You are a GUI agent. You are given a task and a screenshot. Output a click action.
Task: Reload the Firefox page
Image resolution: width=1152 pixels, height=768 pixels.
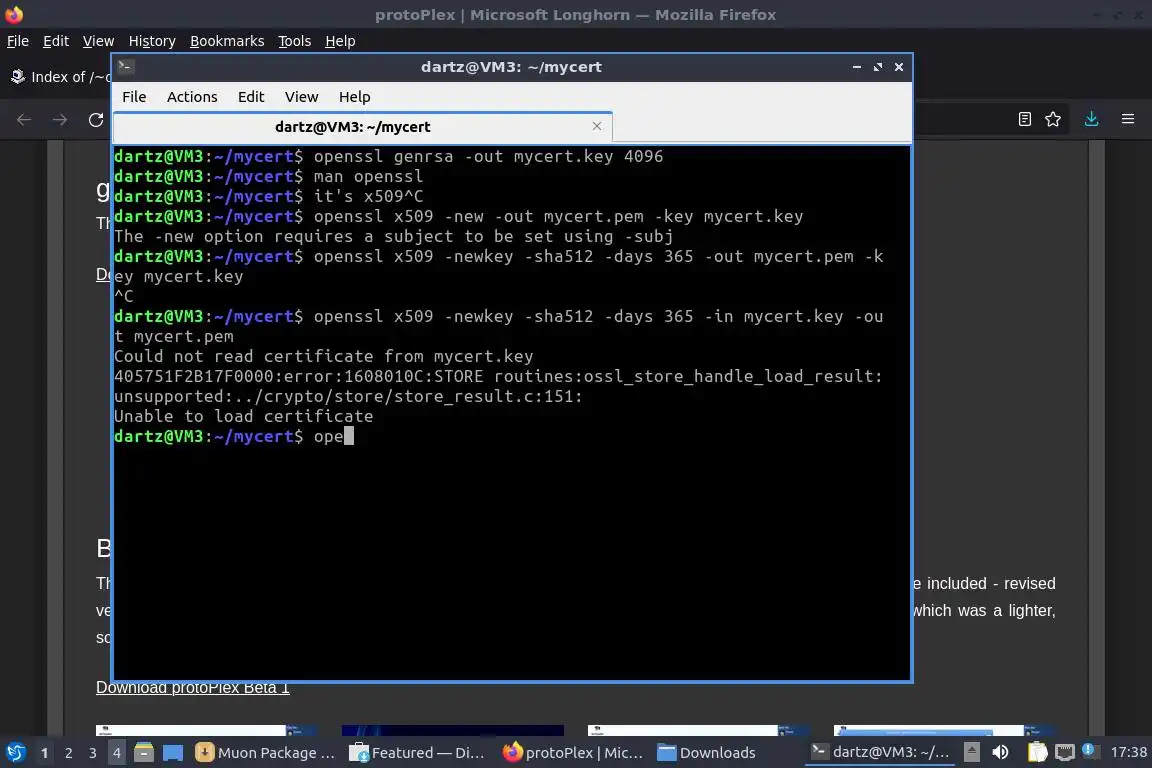(96, 120)
